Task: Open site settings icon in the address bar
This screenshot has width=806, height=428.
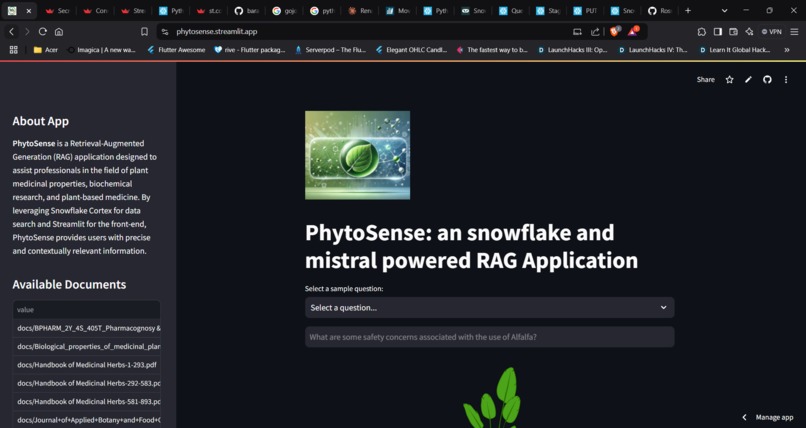Action: pos(164,32)
